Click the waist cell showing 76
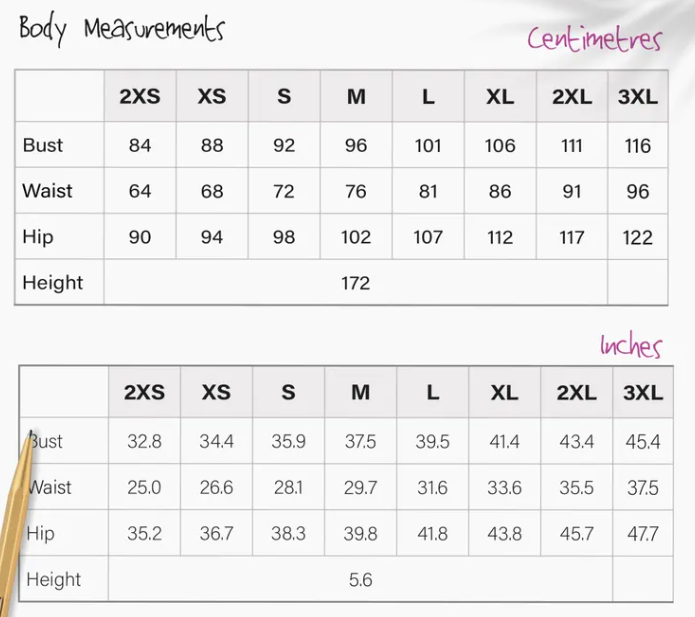Viewport: 695px width, 617px height. coord(356,192)
